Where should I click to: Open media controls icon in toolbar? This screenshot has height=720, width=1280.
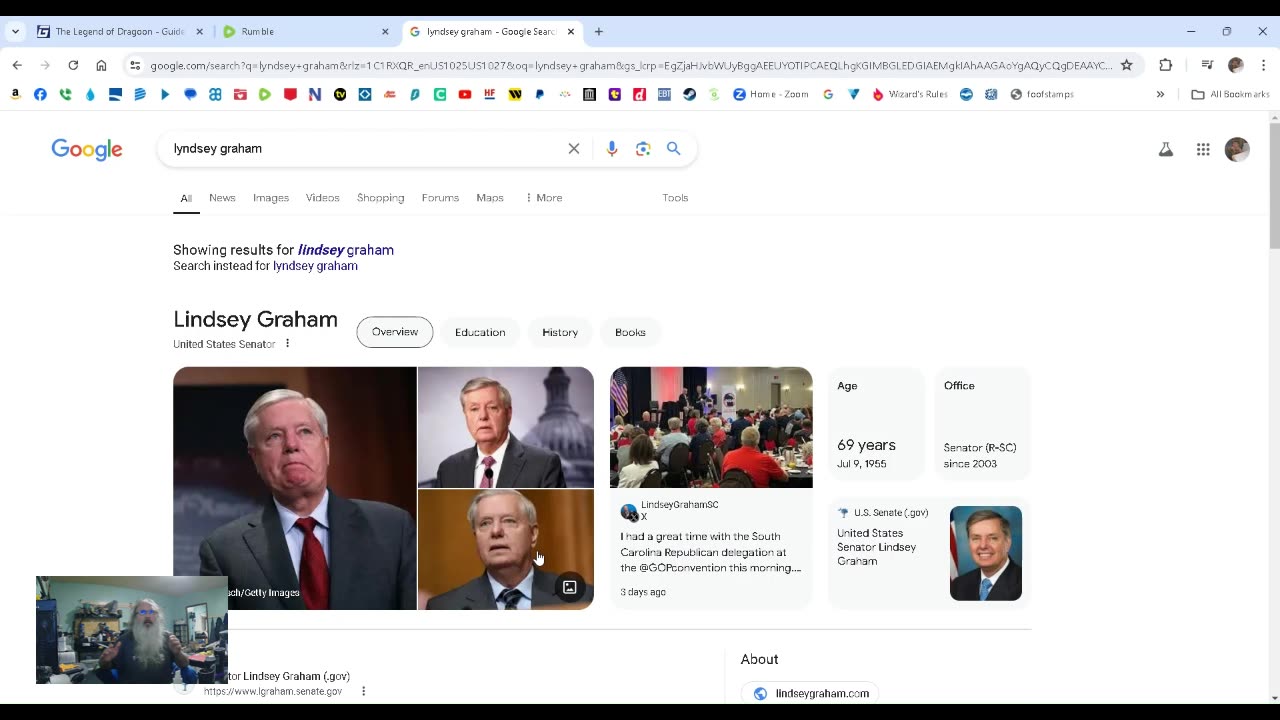[x=1207, y=65]
